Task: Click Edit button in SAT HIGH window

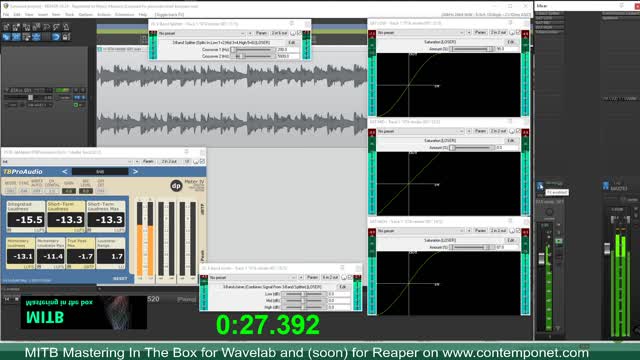Action: tap(511, 240)
